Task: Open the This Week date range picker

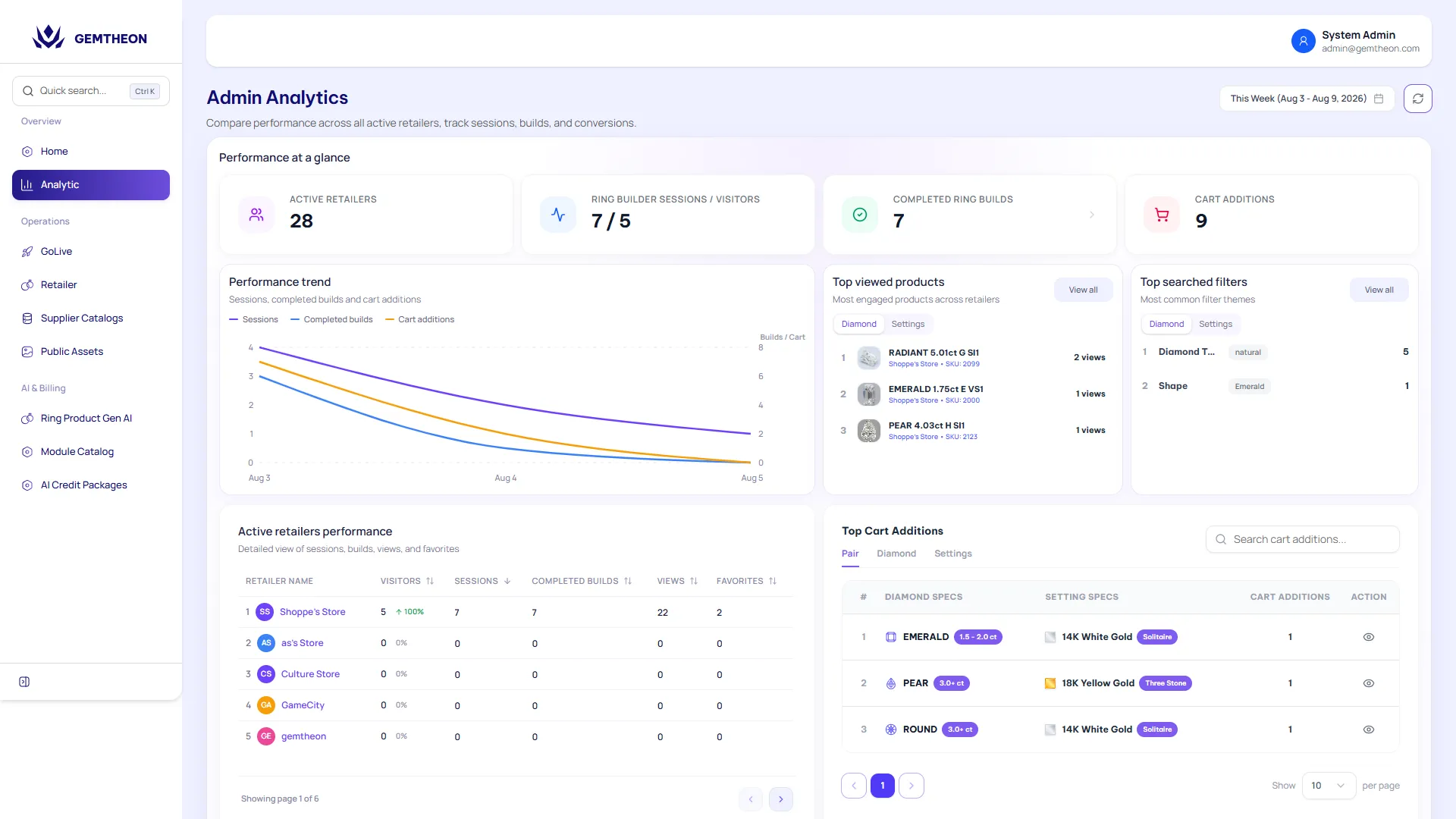Action: tap(1307, 99)
